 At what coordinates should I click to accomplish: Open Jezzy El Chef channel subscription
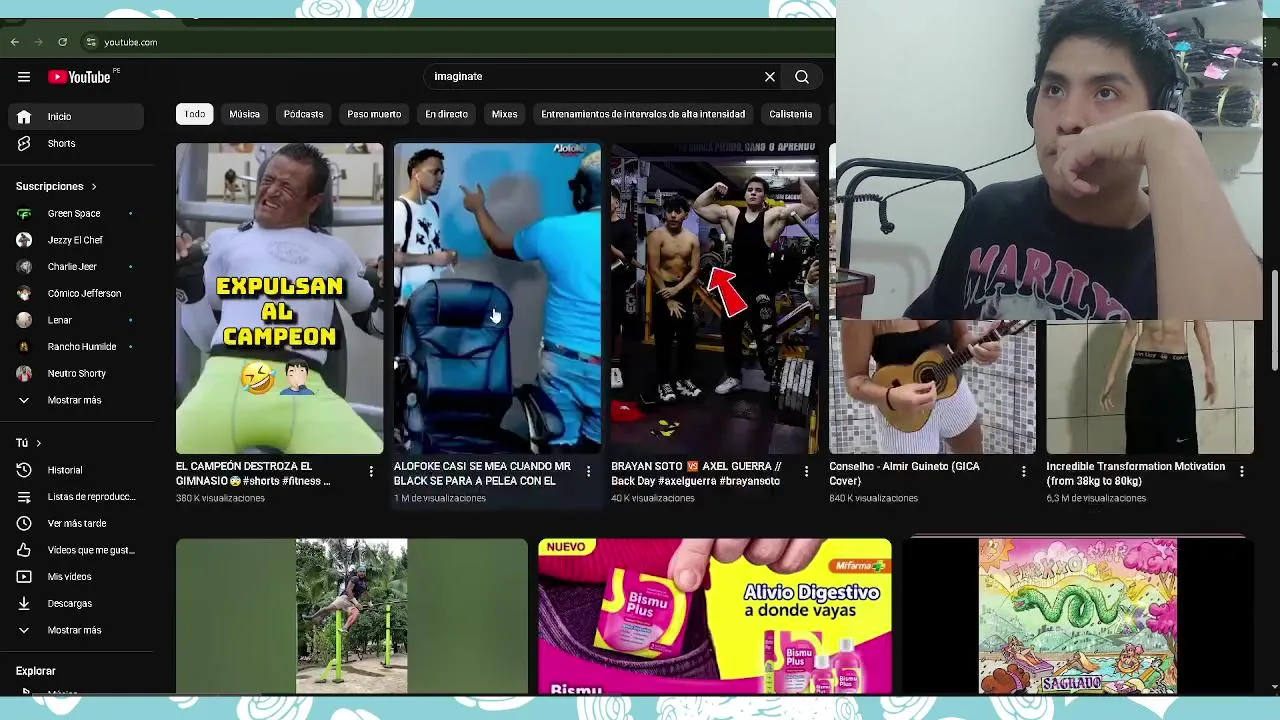pos(76,240)
